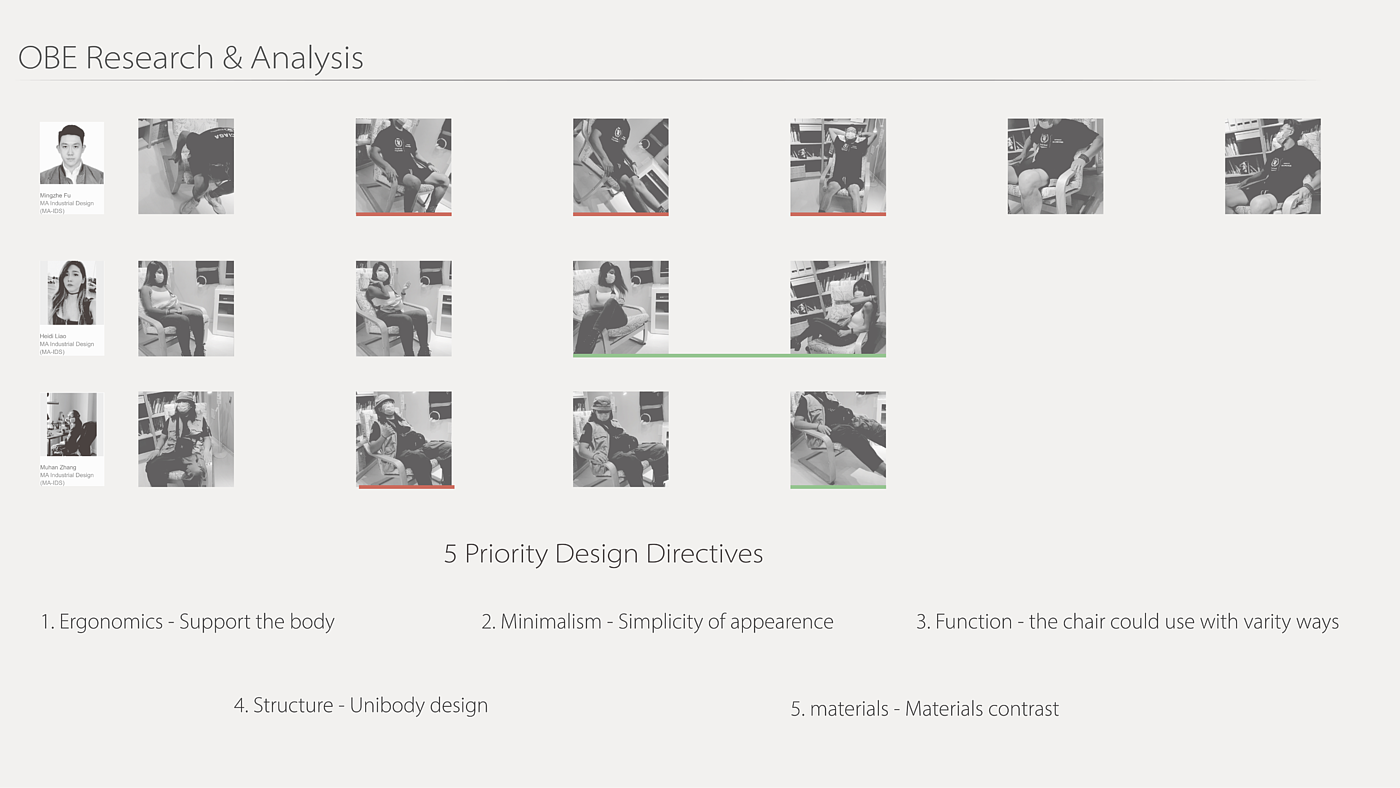Select the Structure - Unibody design directive
Viewport: 1400px width, 788px height.
[x=361, y=706]
